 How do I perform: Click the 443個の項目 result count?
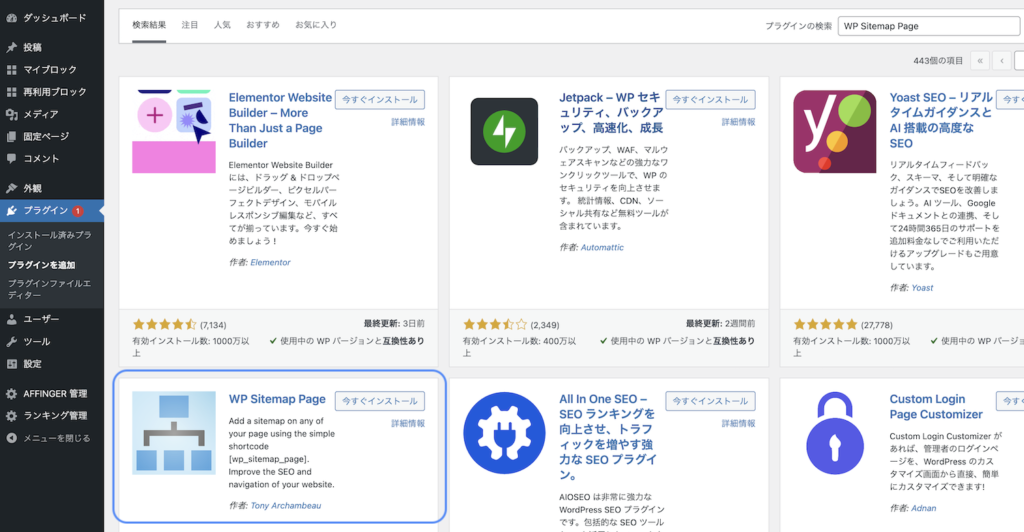click(938, 61)
